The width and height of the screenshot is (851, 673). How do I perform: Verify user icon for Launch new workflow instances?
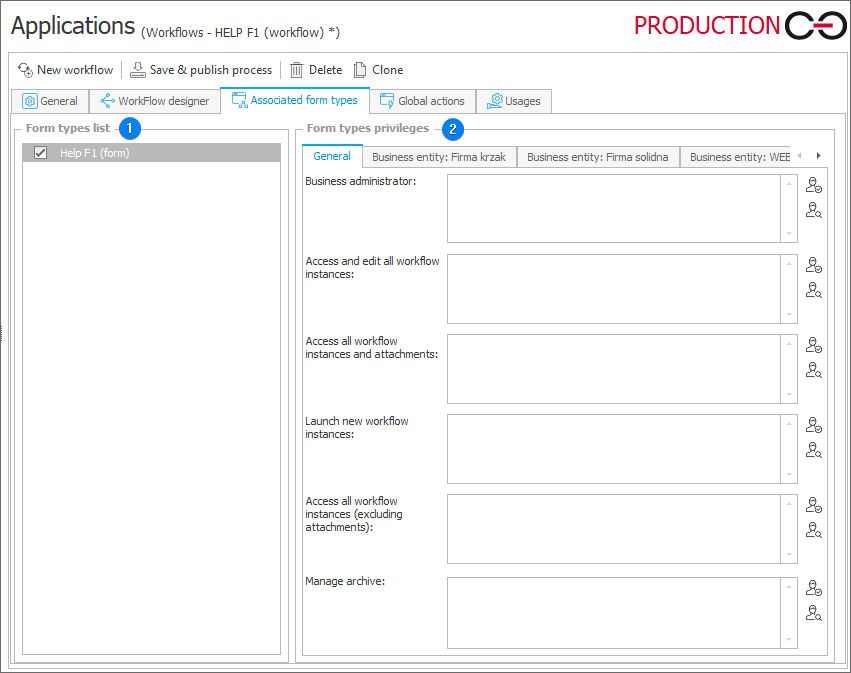[814, 424]
